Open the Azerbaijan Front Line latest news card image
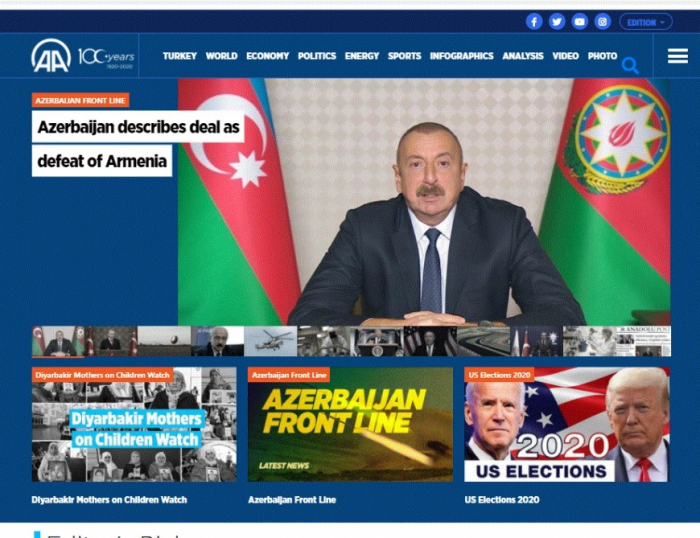Viewport: 700px width, 538px height. (x=350, y=425)
